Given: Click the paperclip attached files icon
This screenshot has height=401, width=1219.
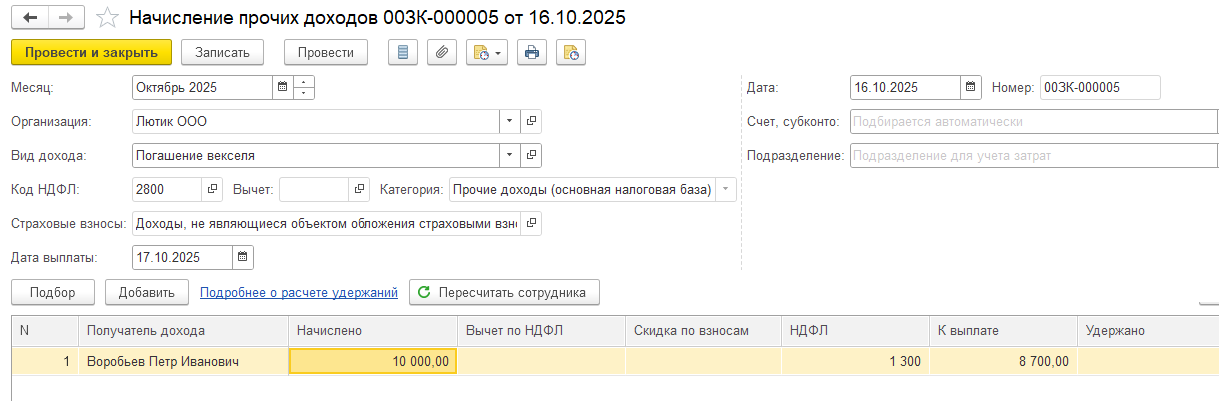Looking at the screenshot, I should pos(441,52).
